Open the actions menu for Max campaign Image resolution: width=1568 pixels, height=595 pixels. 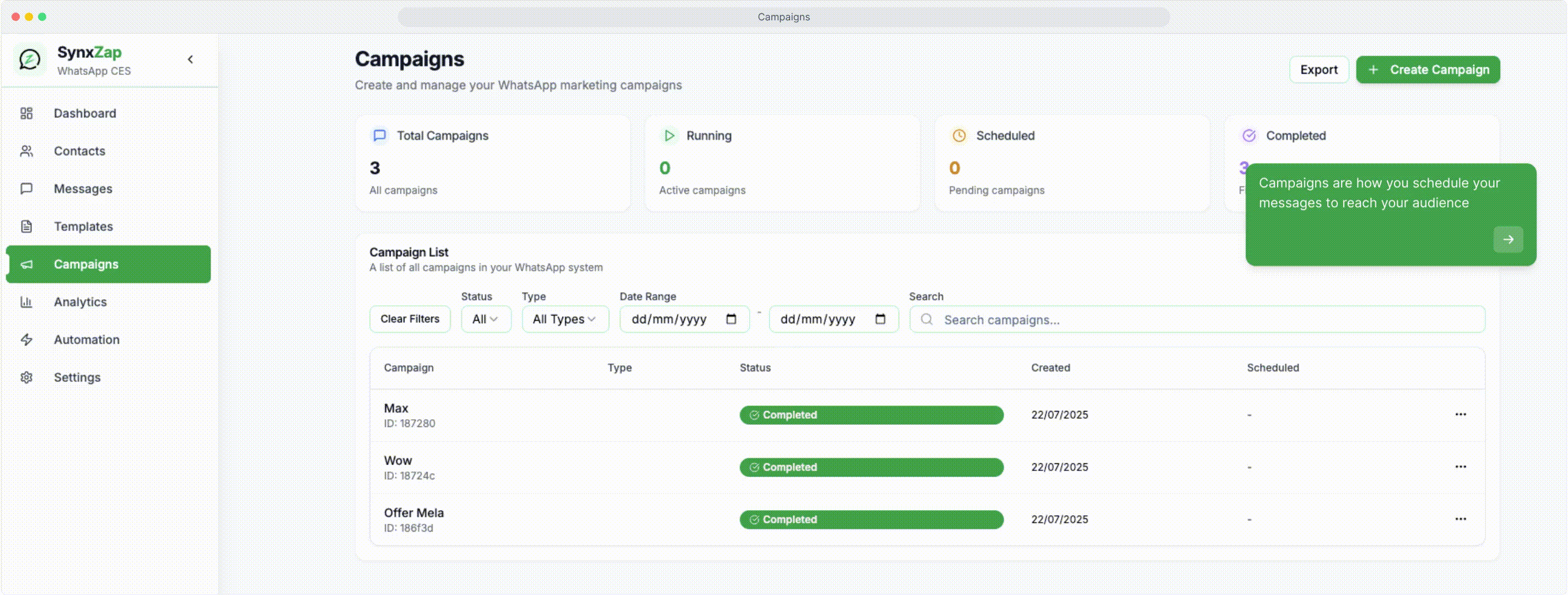pos(1460,414)
